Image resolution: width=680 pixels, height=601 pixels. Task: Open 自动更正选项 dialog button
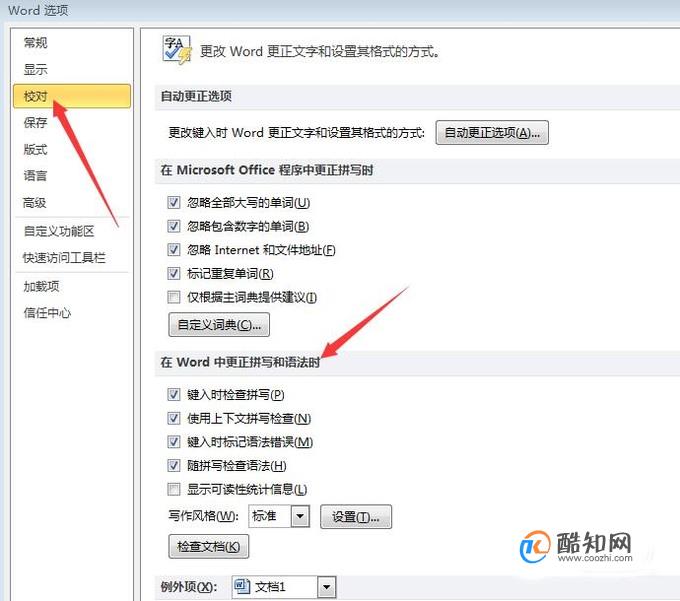(x=492, y=132)
